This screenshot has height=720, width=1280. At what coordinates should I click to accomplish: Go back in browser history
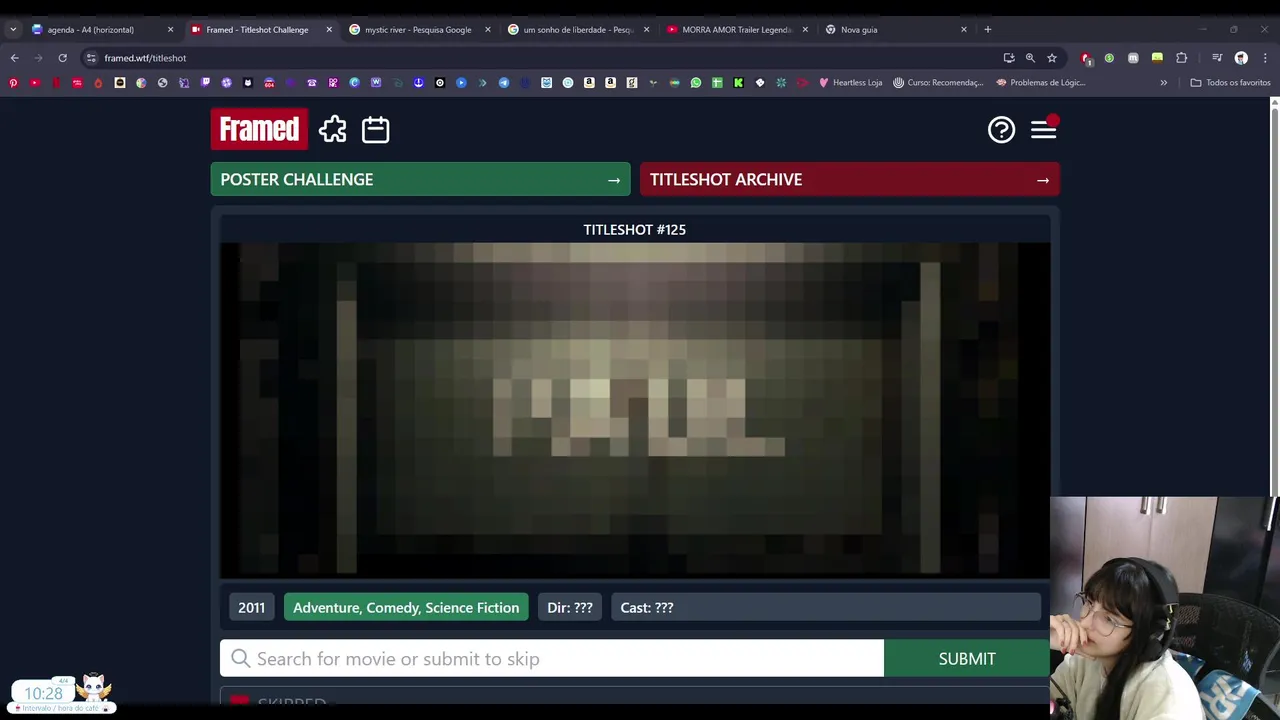[x=14, y=58]
